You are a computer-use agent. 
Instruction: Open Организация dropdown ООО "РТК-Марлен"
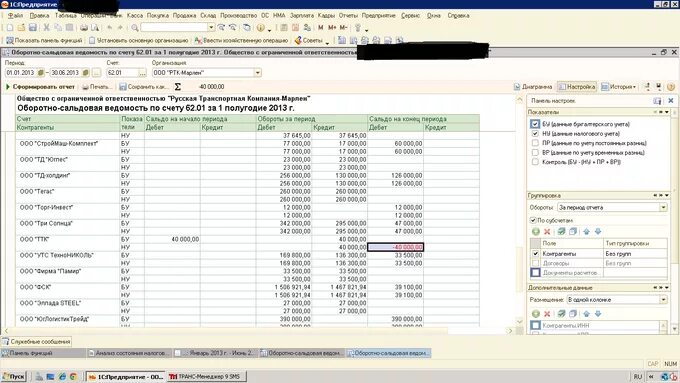[x=258, y=73]
